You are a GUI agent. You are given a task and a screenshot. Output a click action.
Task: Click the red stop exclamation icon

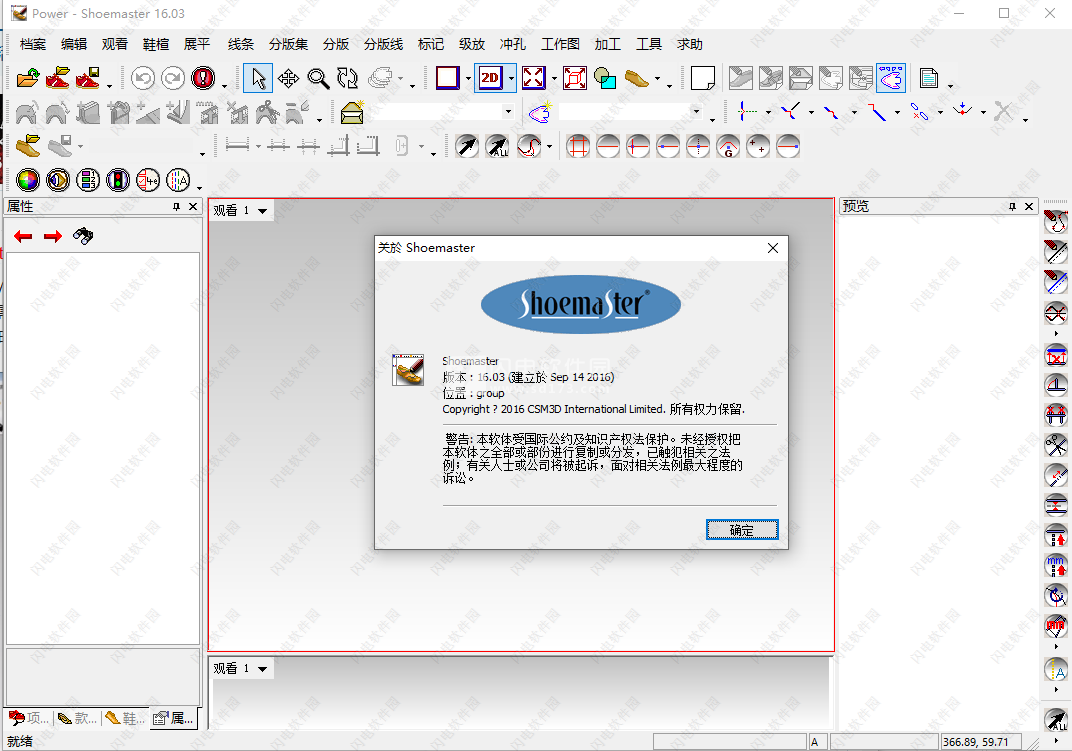pyautogui.click(x=203, y=78)
